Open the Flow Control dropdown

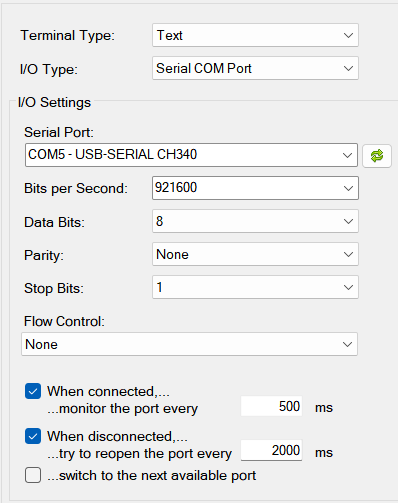click(x=189, y=344)
